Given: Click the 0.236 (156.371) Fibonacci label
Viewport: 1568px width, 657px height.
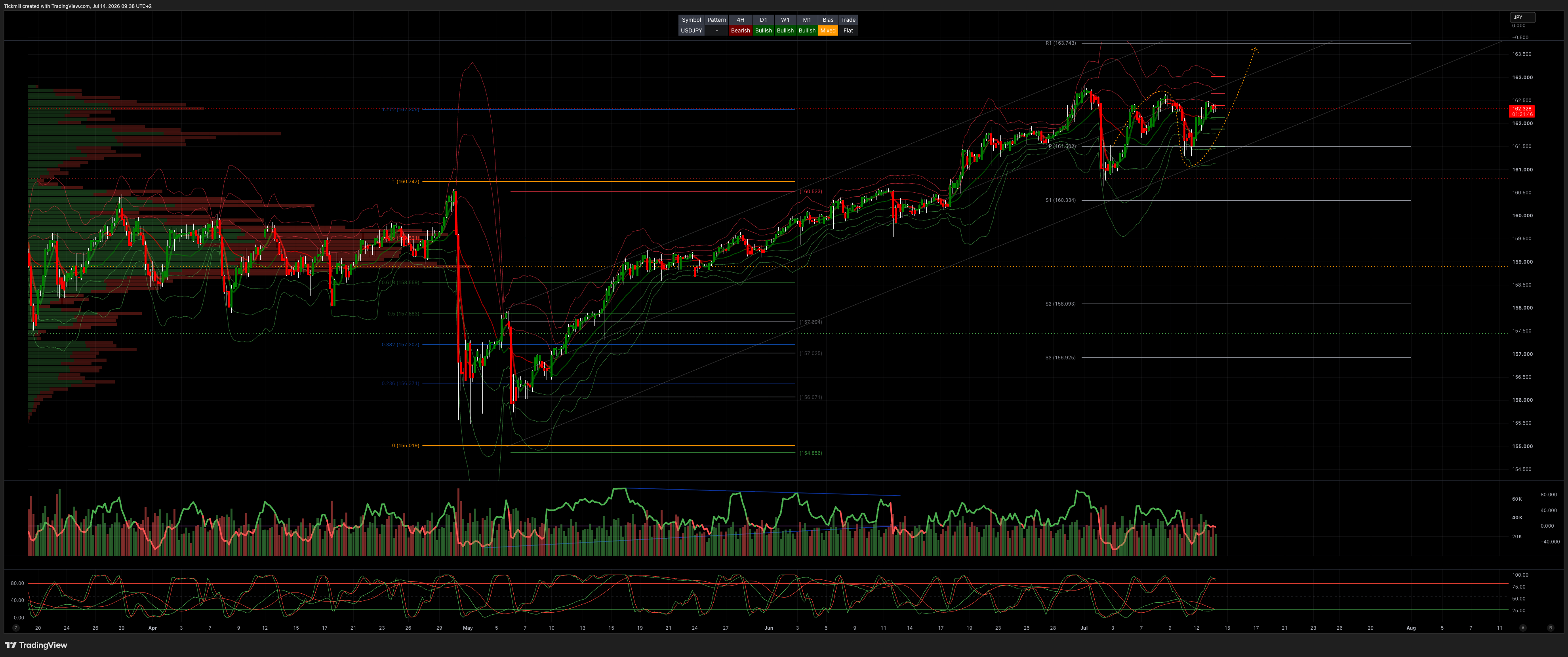Looking at the screenshot, I should click(400, 383).
